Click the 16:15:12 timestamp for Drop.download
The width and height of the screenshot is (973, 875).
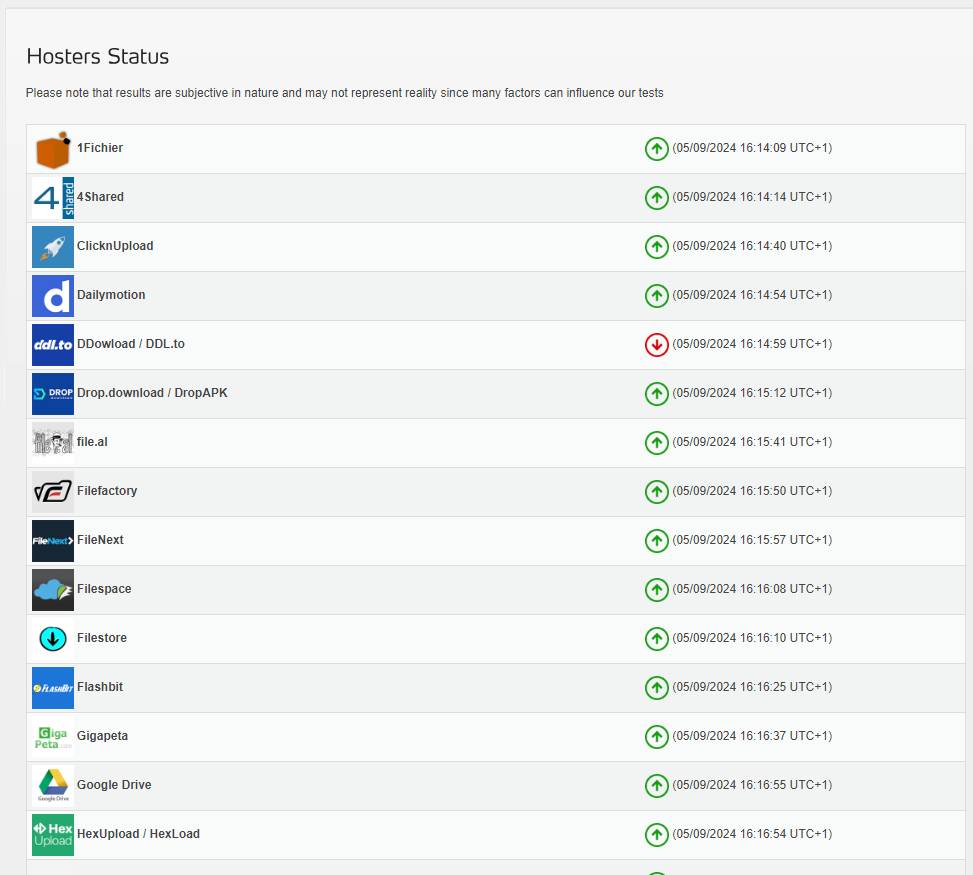(752, 393)
